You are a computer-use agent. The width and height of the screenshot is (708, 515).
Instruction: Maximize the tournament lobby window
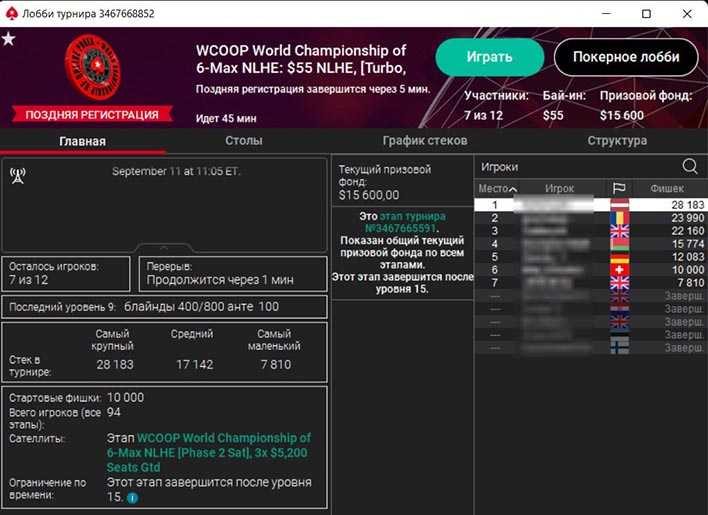click(646, 14)
